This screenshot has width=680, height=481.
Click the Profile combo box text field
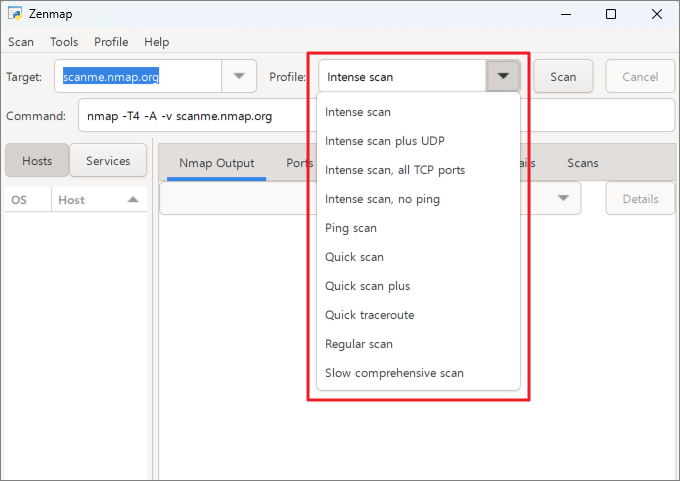[x=402, y=77]
